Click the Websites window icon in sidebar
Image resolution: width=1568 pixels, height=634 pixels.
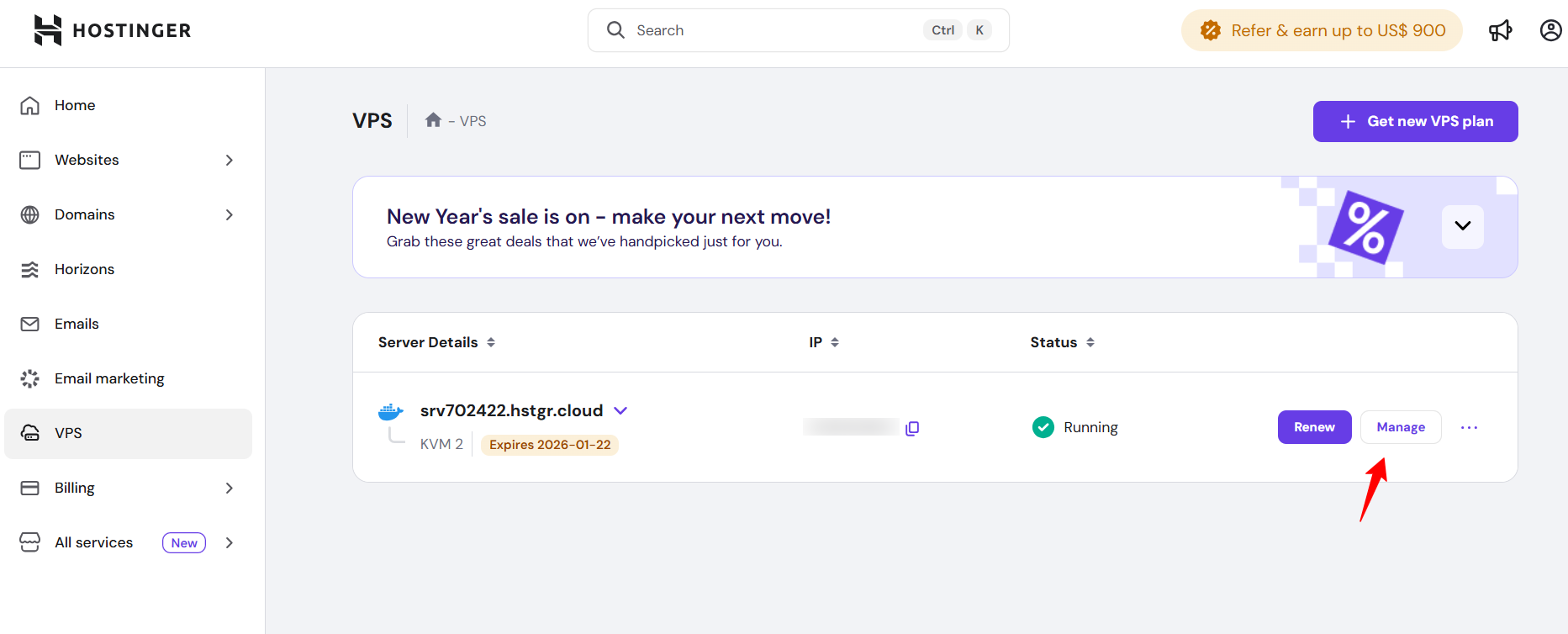[x=30, y=160]
